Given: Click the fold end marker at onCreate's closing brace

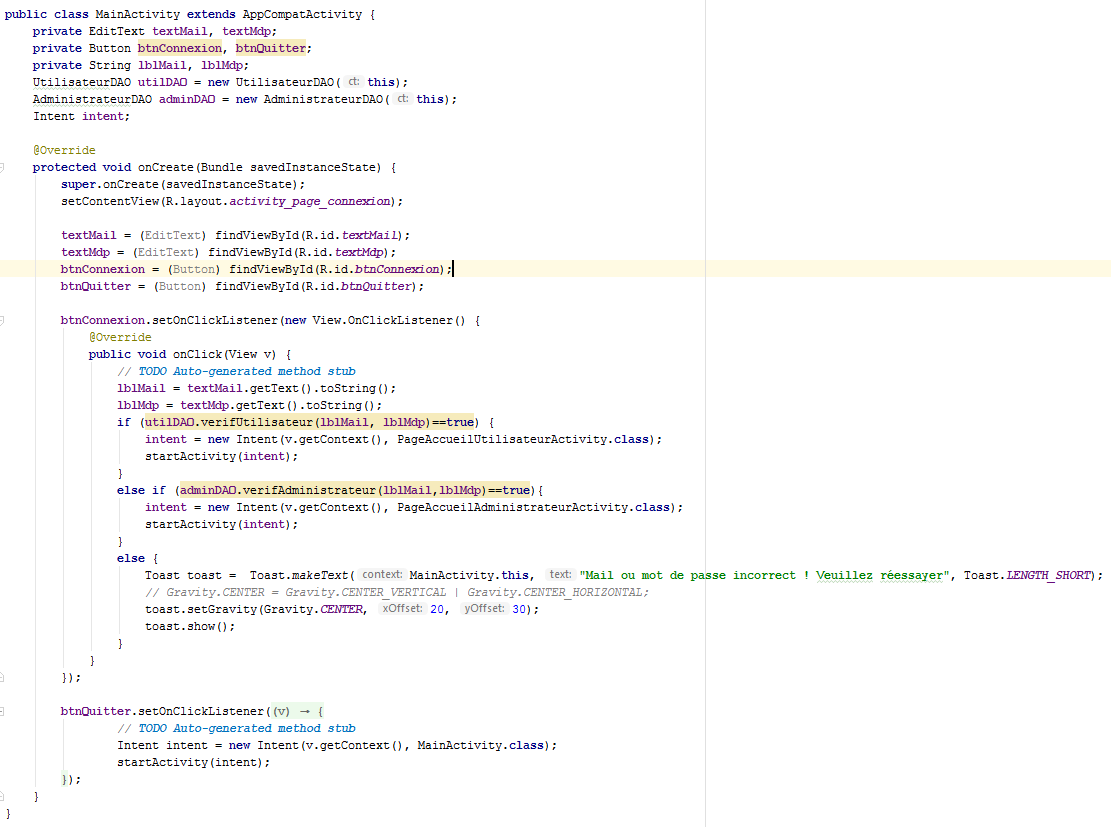Looking at the screenshot, I should (3, 797).
